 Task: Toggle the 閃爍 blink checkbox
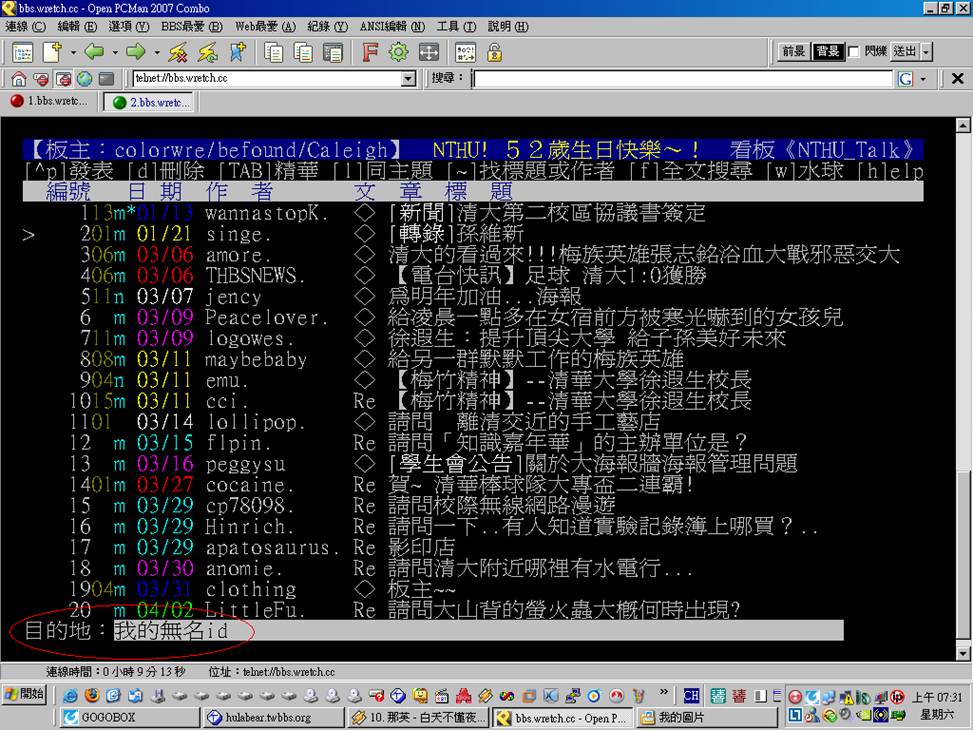click(x=853, y=52)
